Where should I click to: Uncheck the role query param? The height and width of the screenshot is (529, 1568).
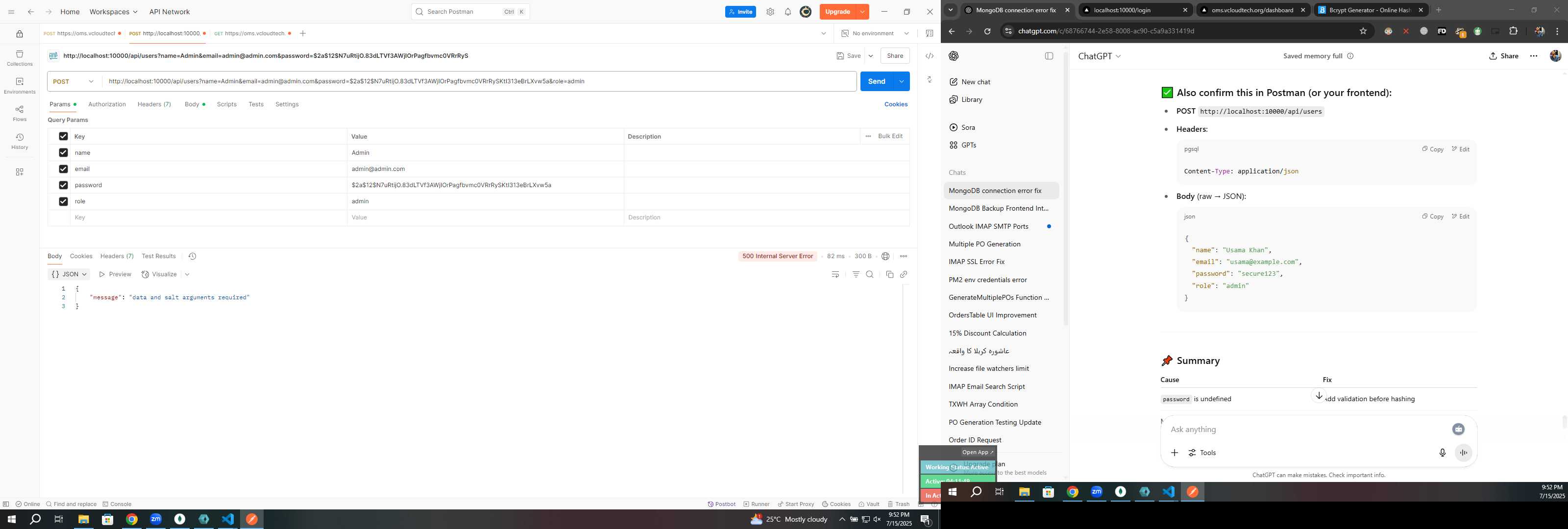click(x=63, y=201)
